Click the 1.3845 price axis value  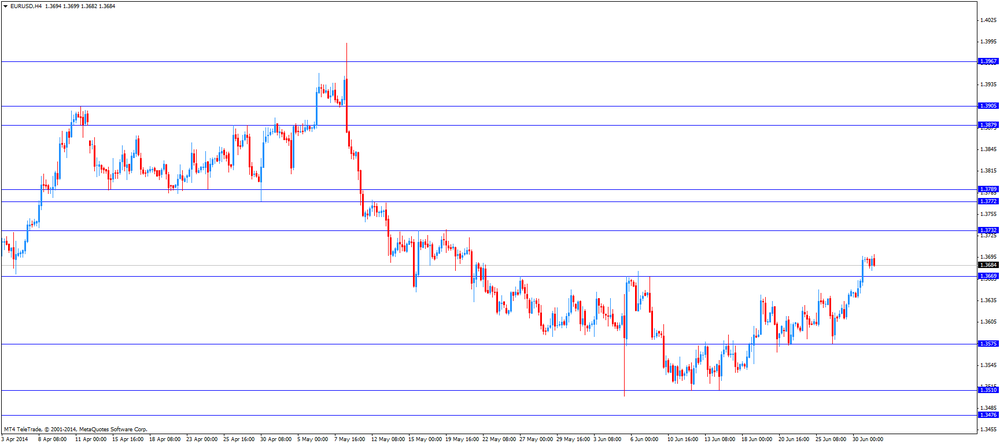click(988, 149)
